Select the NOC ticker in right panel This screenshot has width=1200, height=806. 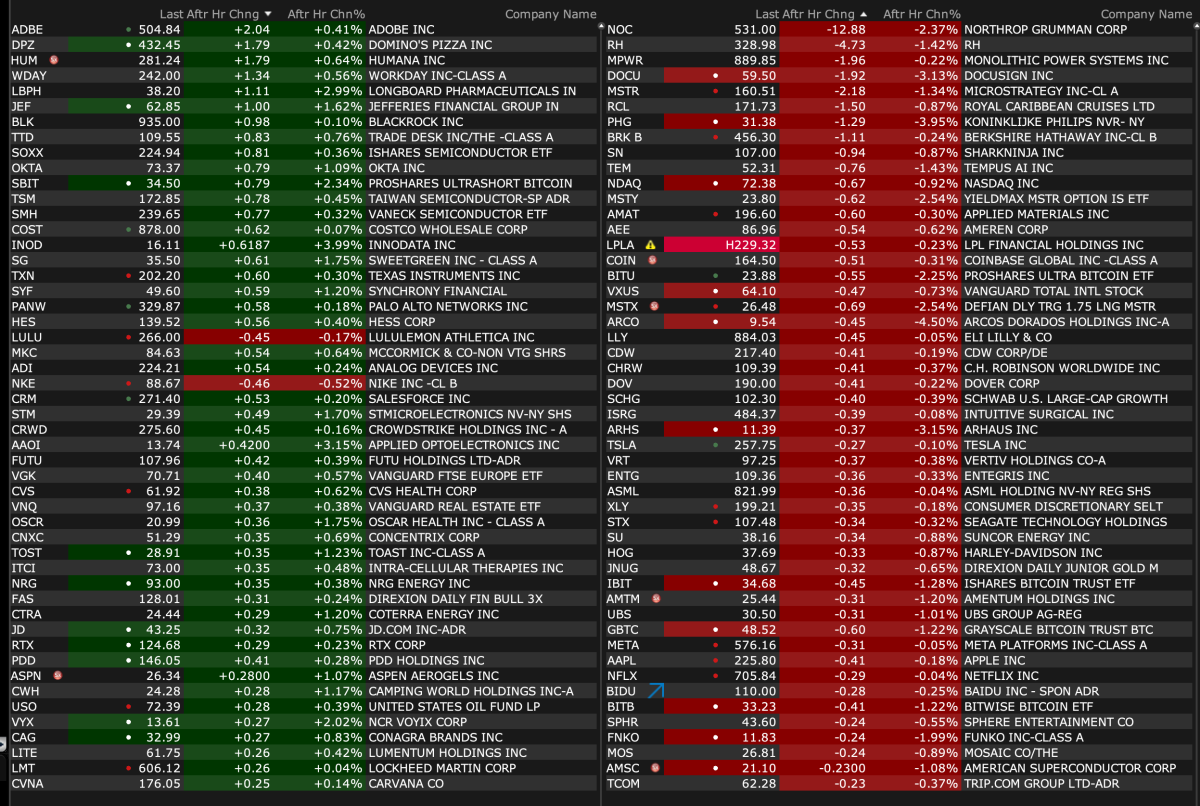tap(620, 30)
